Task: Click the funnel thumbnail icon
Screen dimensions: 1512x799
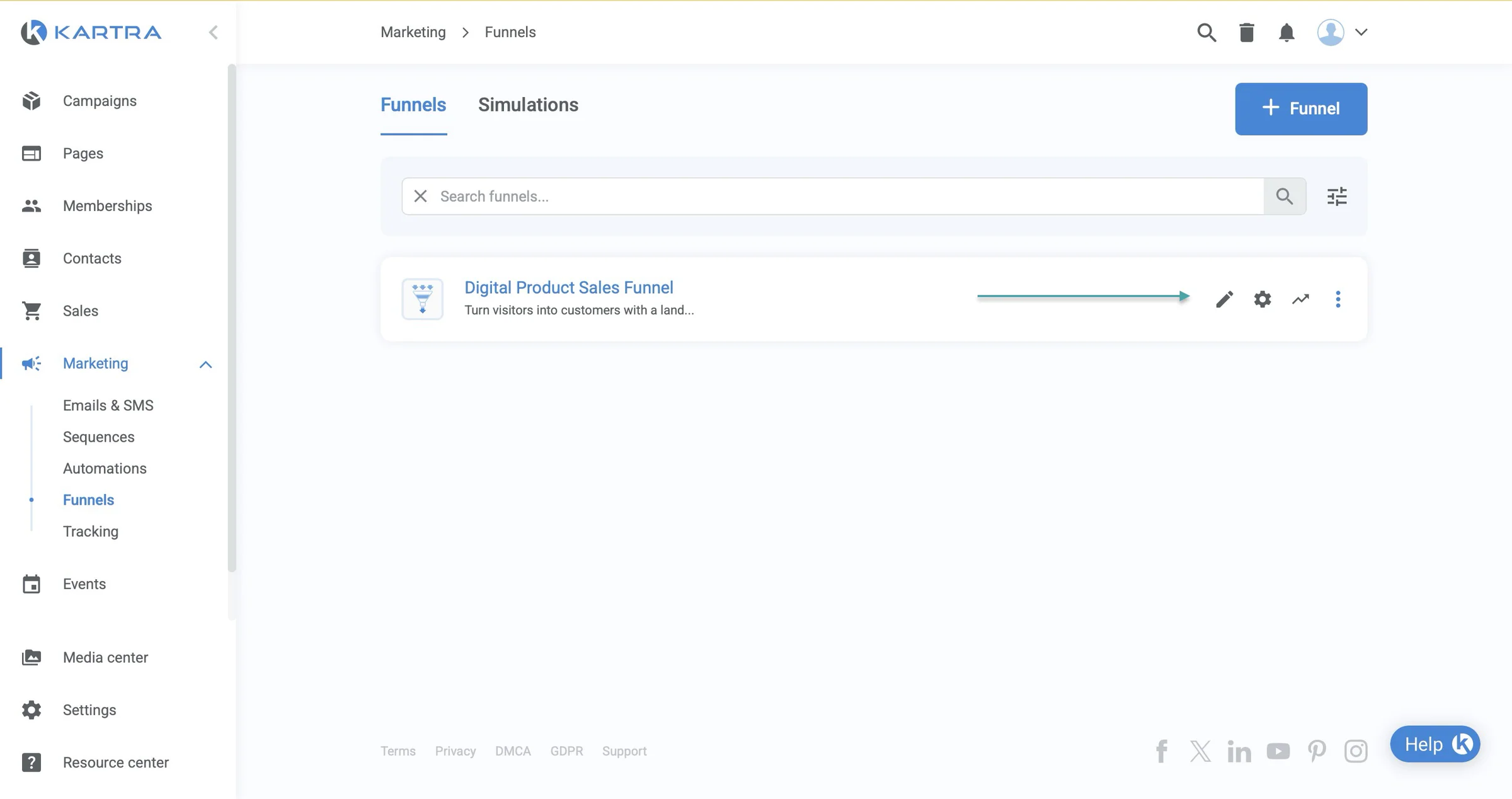Action: (x=422, y=299)
